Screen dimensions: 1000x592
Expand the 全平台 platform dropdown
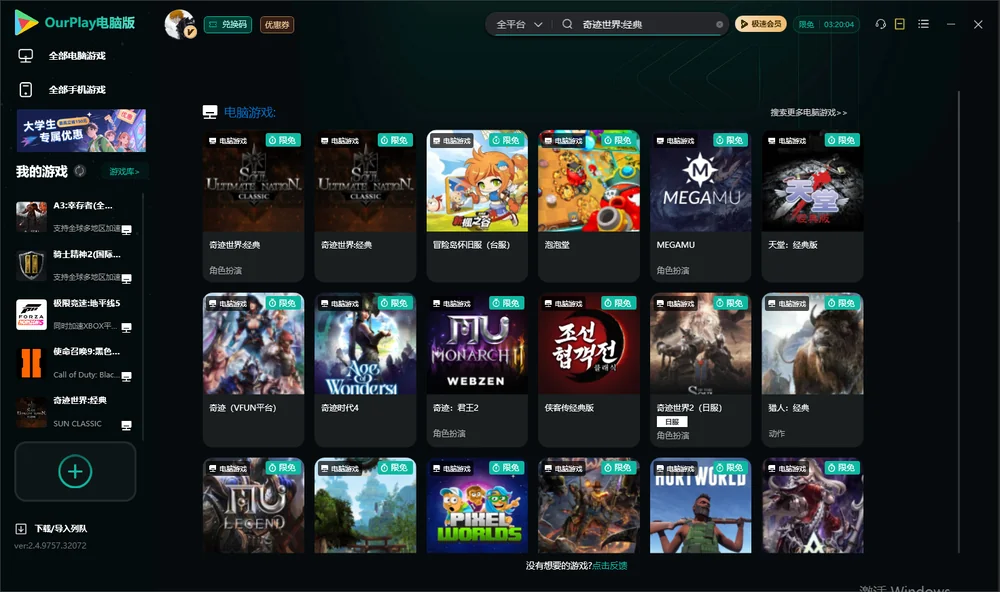[x=520, y=24]
